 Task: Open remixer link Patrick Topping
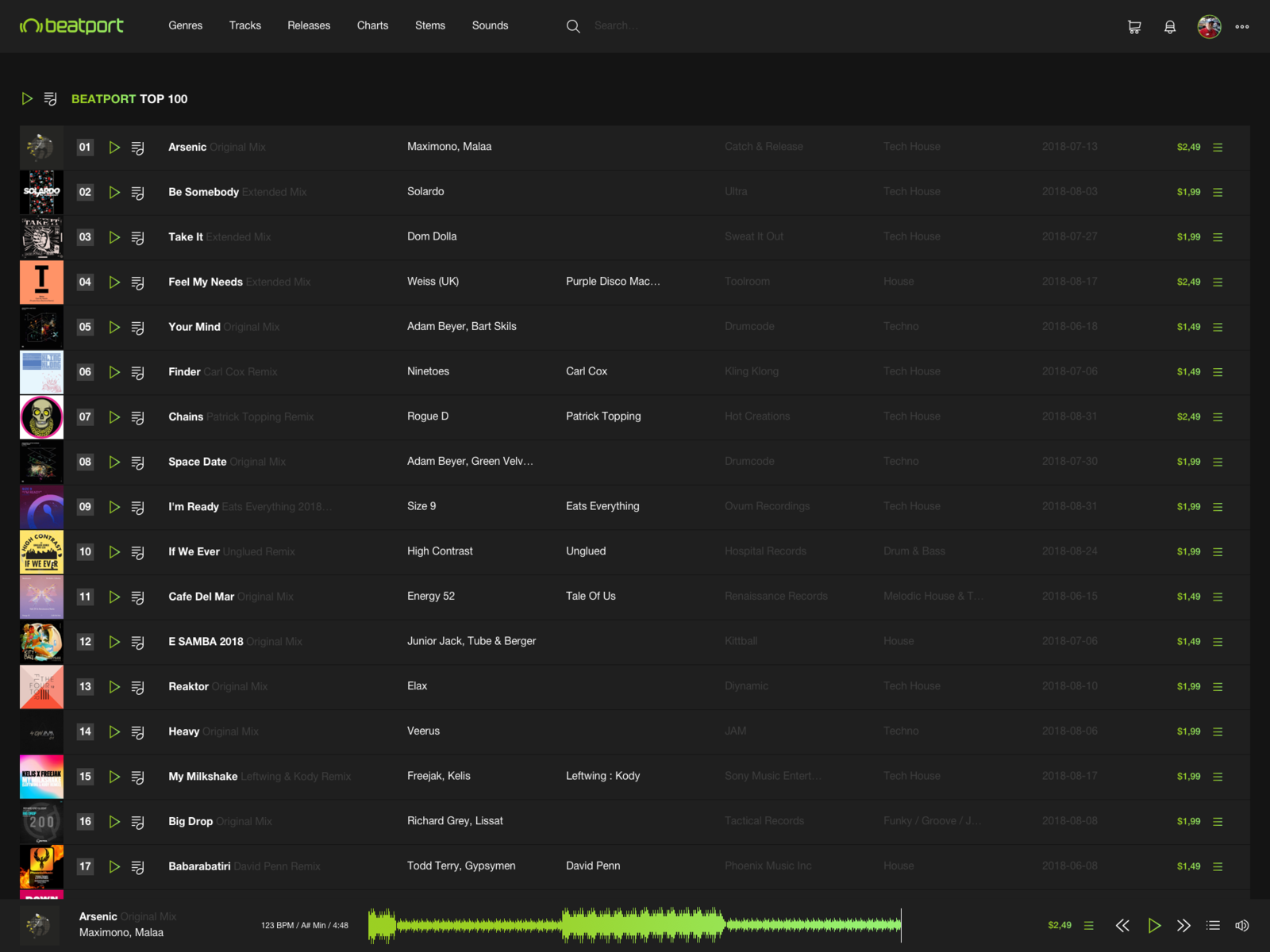603,416
